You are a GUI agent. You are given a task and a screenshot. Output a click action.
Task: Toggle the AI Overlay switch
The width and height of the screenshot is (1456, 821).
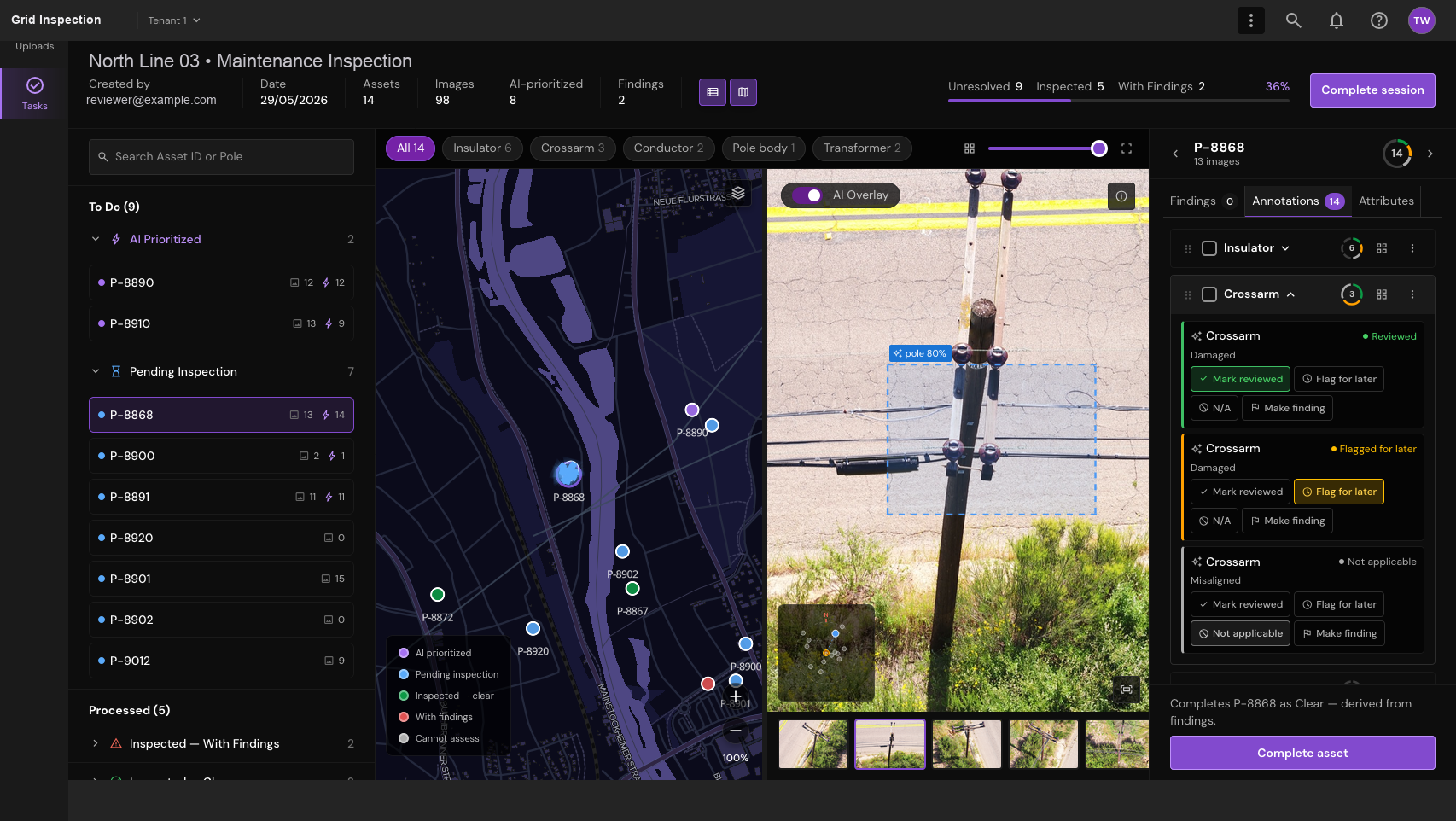coord(807,195)
